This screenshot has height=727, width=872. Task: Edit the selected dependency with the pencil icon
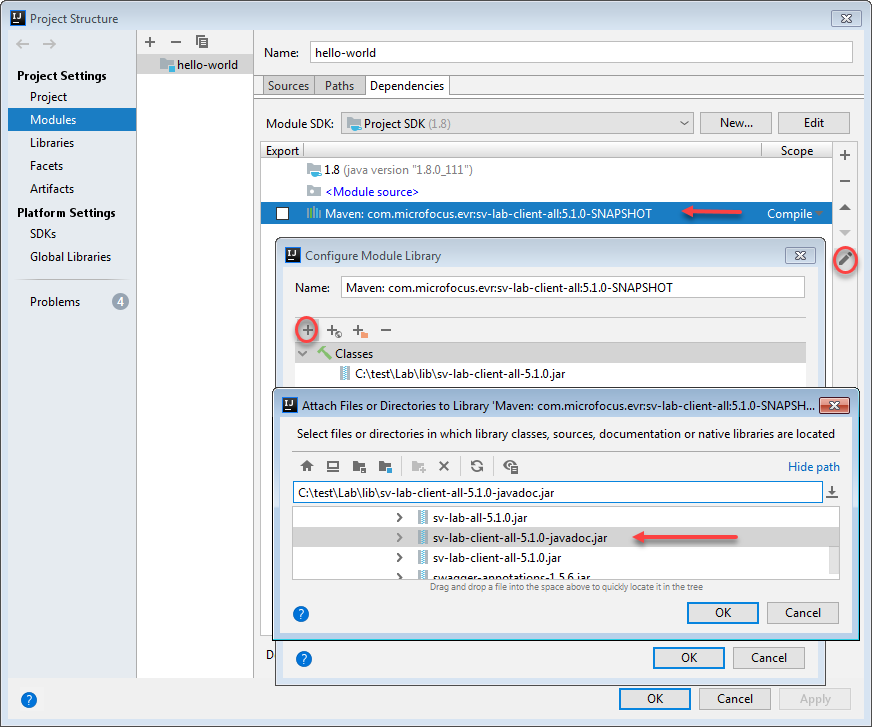[845, 259]
